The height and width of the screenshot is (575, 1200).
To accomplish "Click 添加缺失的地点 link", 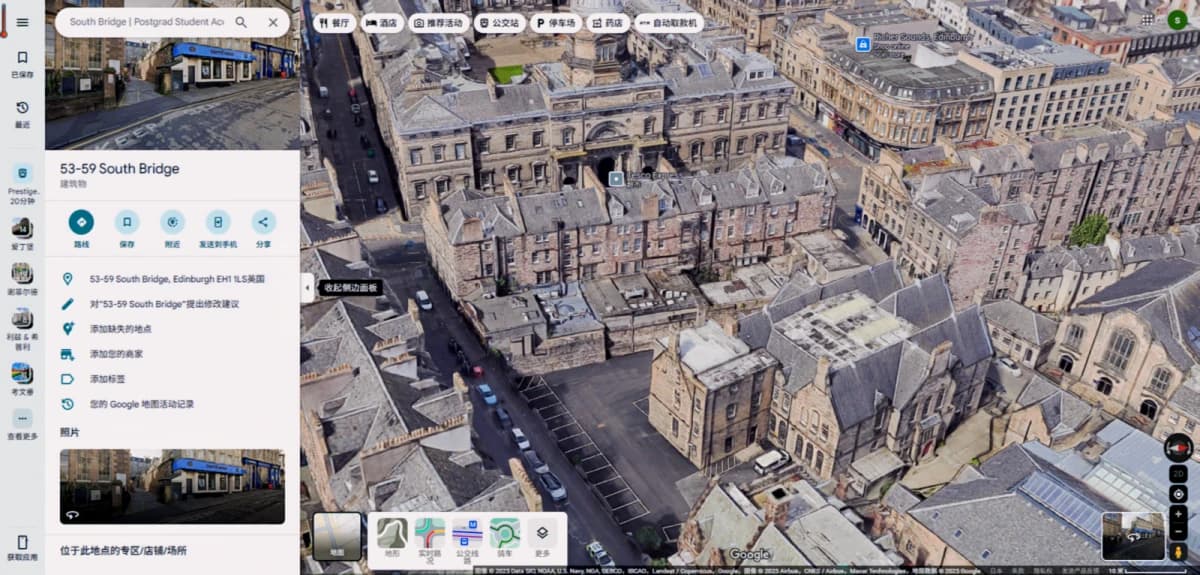I will [x=121, y=329].
